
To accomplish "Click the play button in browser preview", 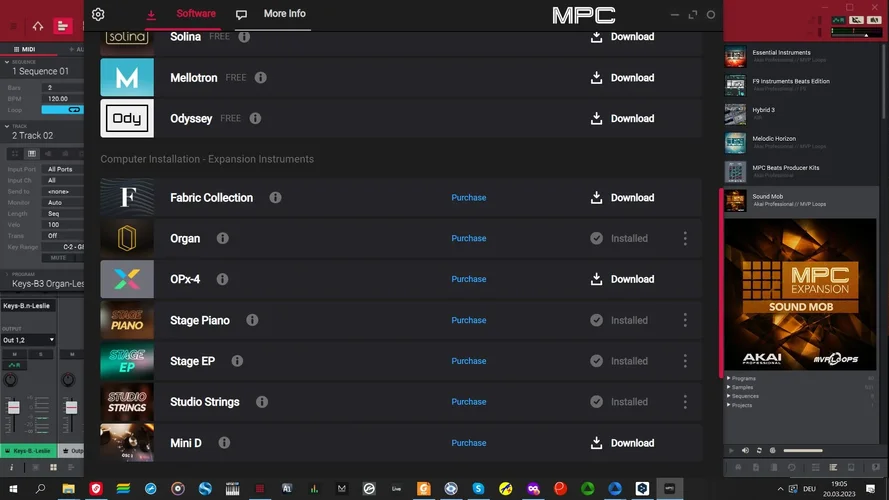I will click(731, 451).
